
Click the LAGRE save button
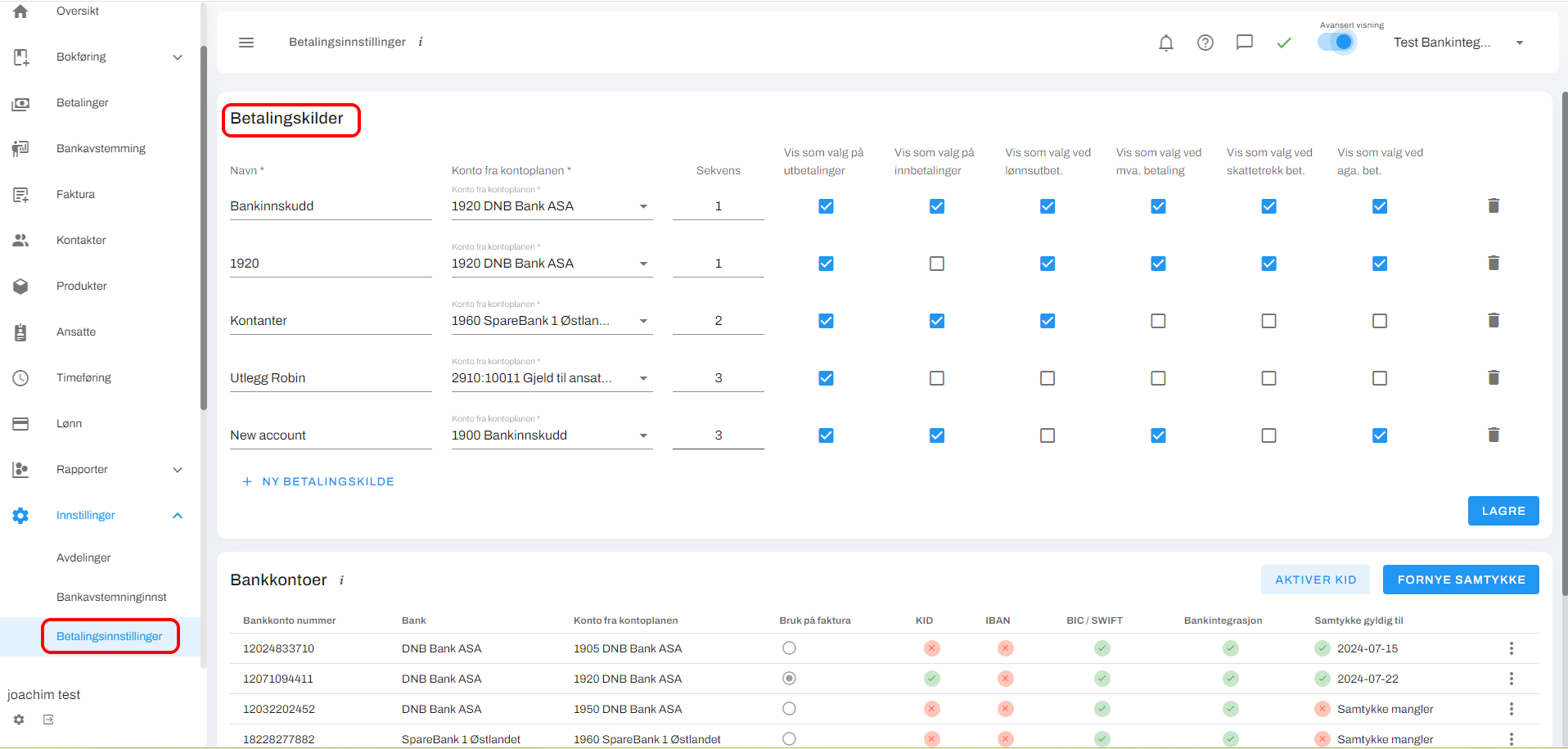coord(1503,511)
